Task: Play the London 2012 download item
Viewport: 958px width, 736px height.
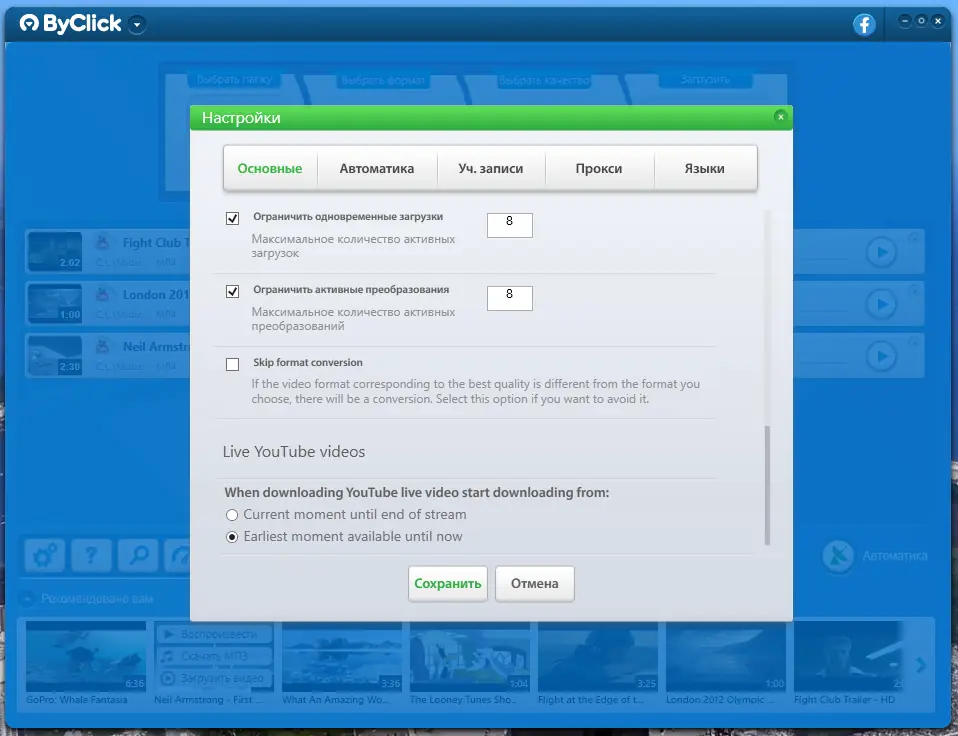Action: coord(881,304)
